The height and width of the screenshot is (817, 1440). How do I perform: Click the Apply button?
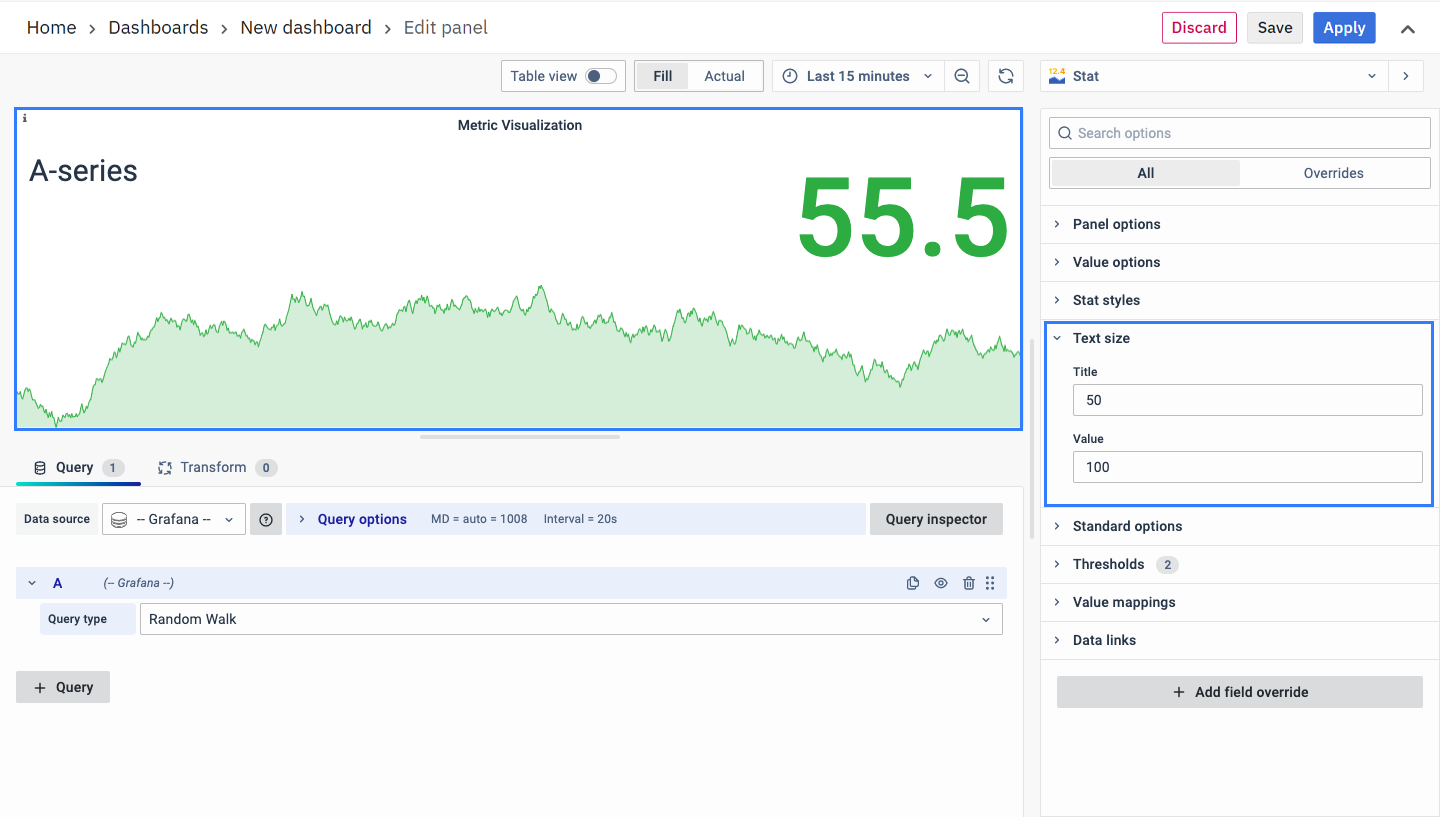pos(1344,28)
